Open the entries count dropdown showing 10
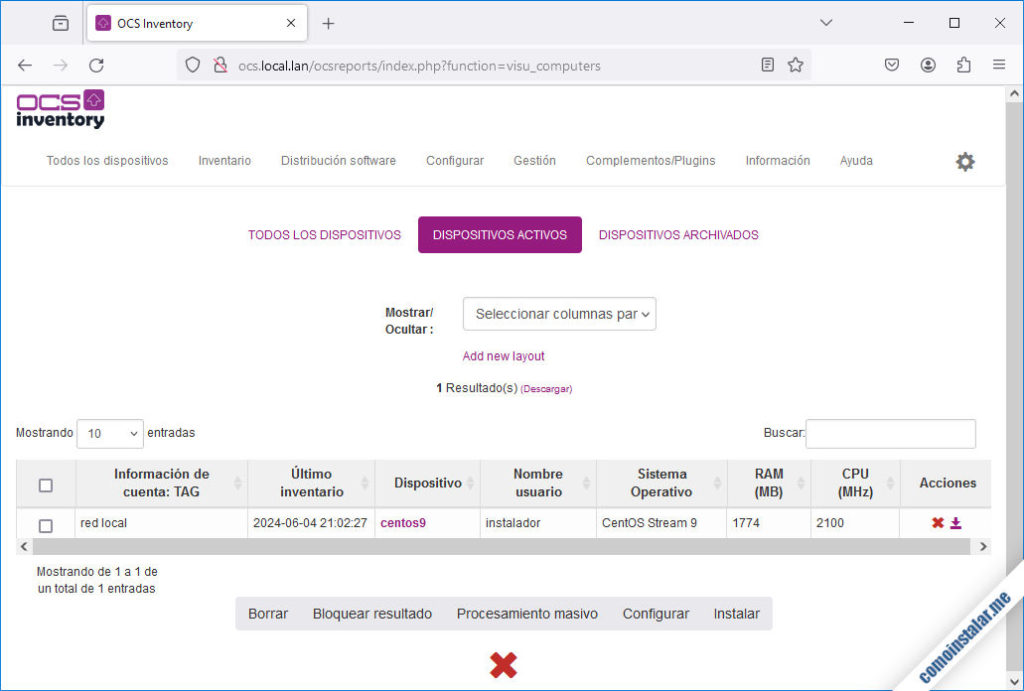This screenshot has width=1024, height=691. click(110, 434)
